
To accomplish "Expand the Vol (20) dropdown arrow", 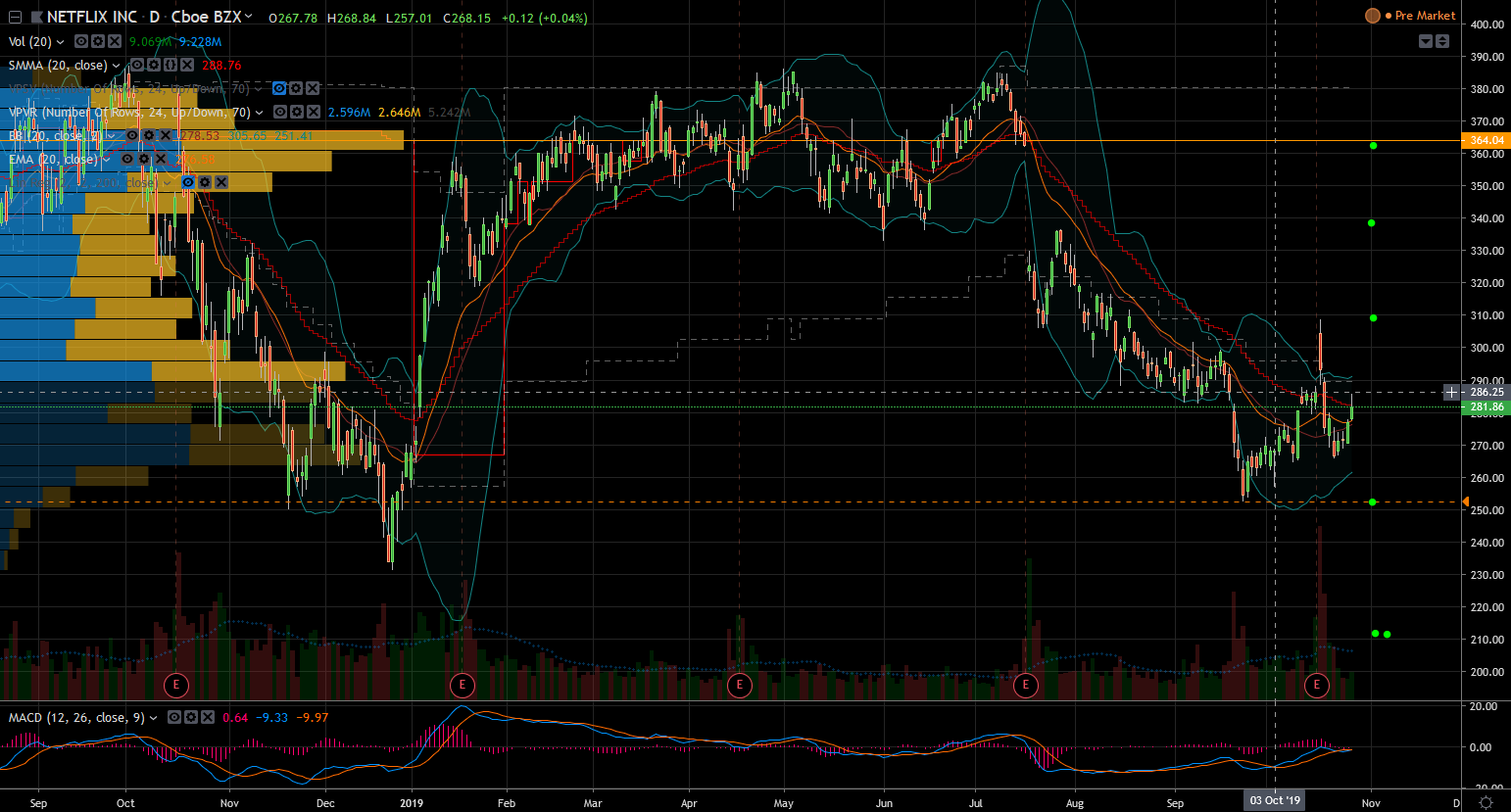I will coord(61,42).
